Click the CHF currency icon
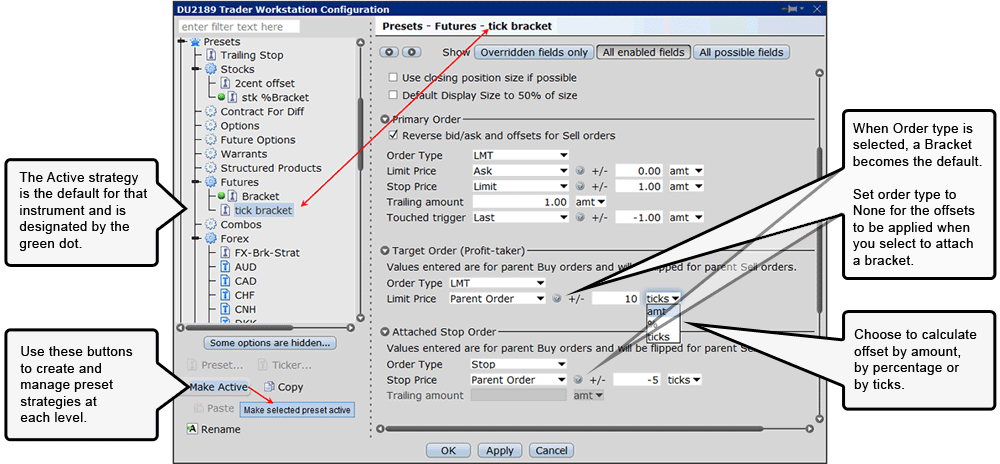Viewport: 1000px width, 464px height. 224,295
